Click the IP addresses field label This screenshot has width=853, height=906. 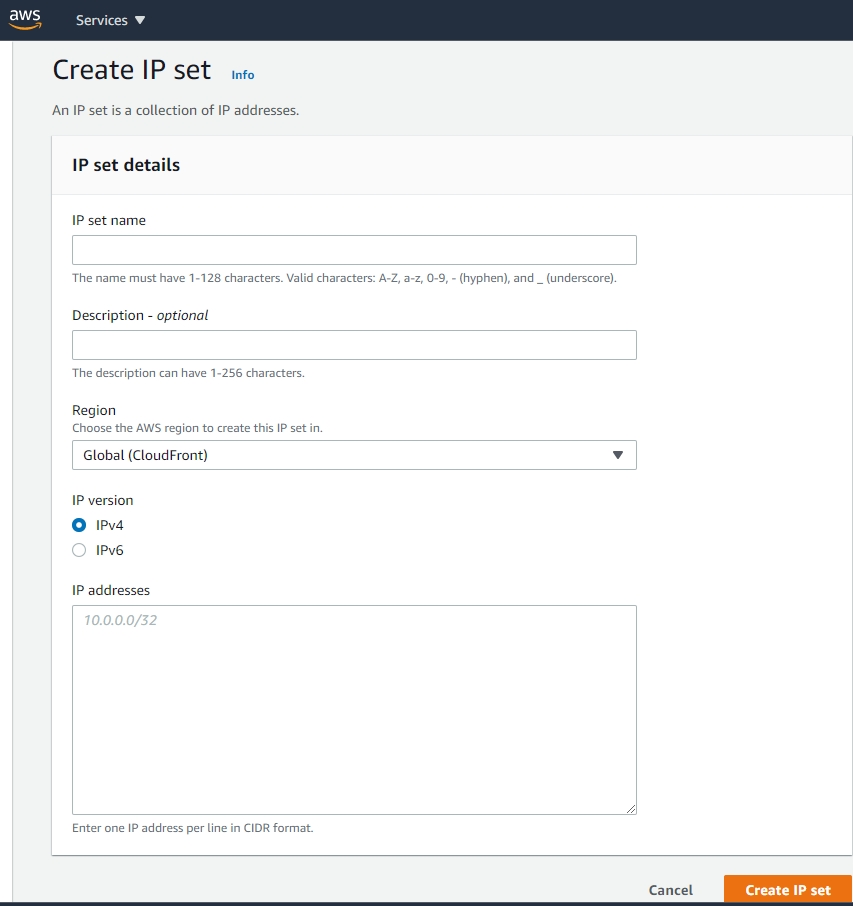(111, 590)
